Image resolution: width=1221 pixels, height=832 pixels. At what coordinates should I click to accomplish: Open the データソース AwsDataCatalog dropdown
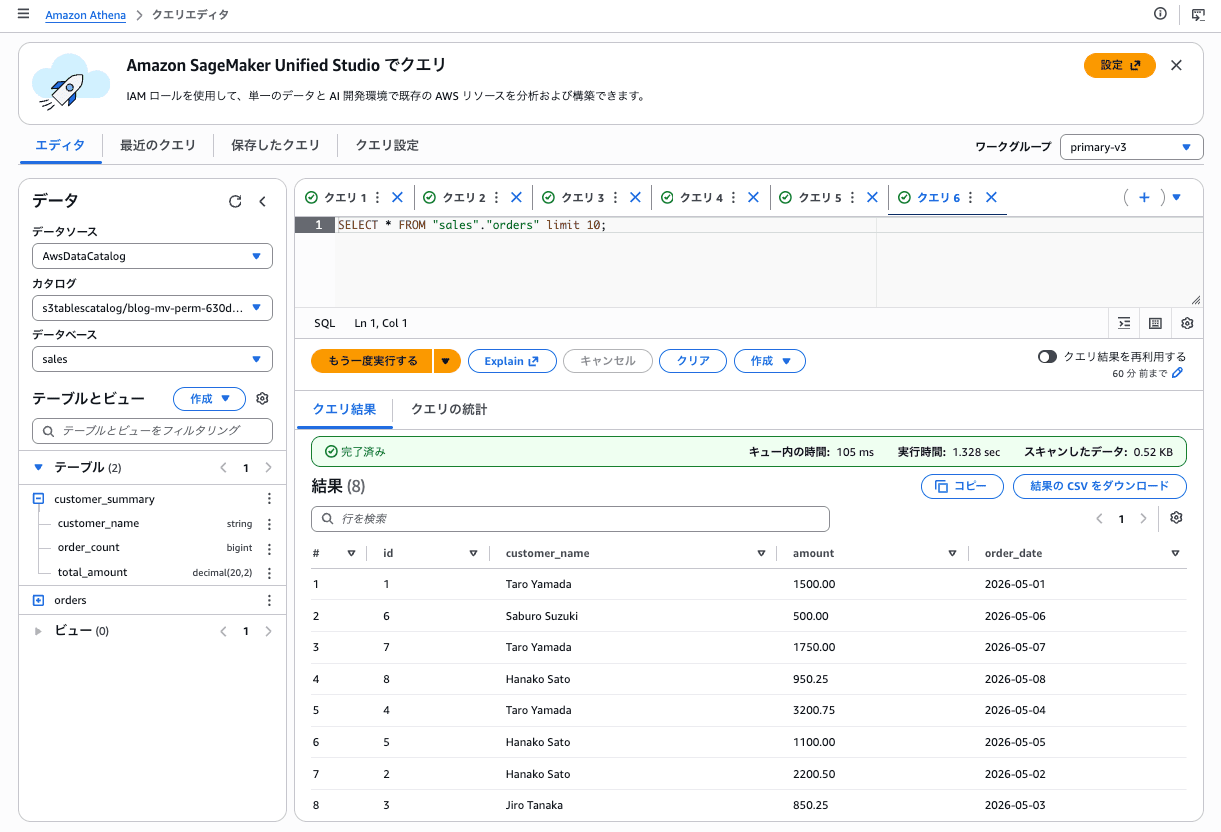click(x=152, y=256)
